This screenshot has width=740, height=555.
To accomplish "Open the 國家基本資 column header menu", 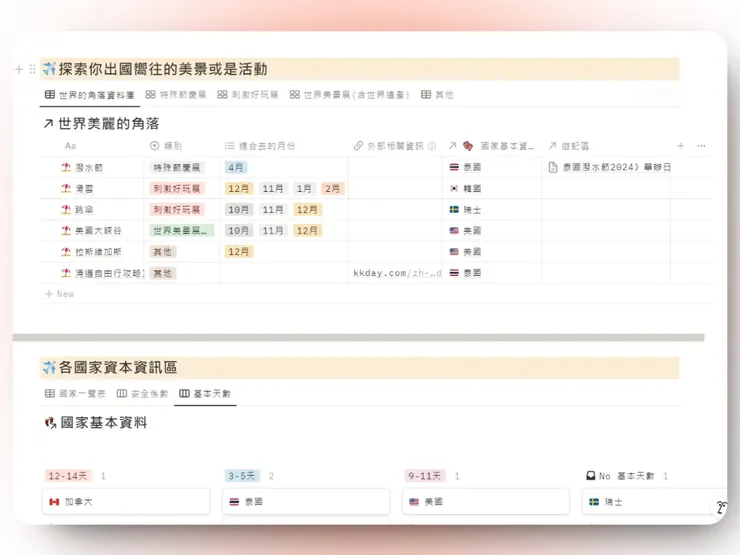I will point(492,146).
